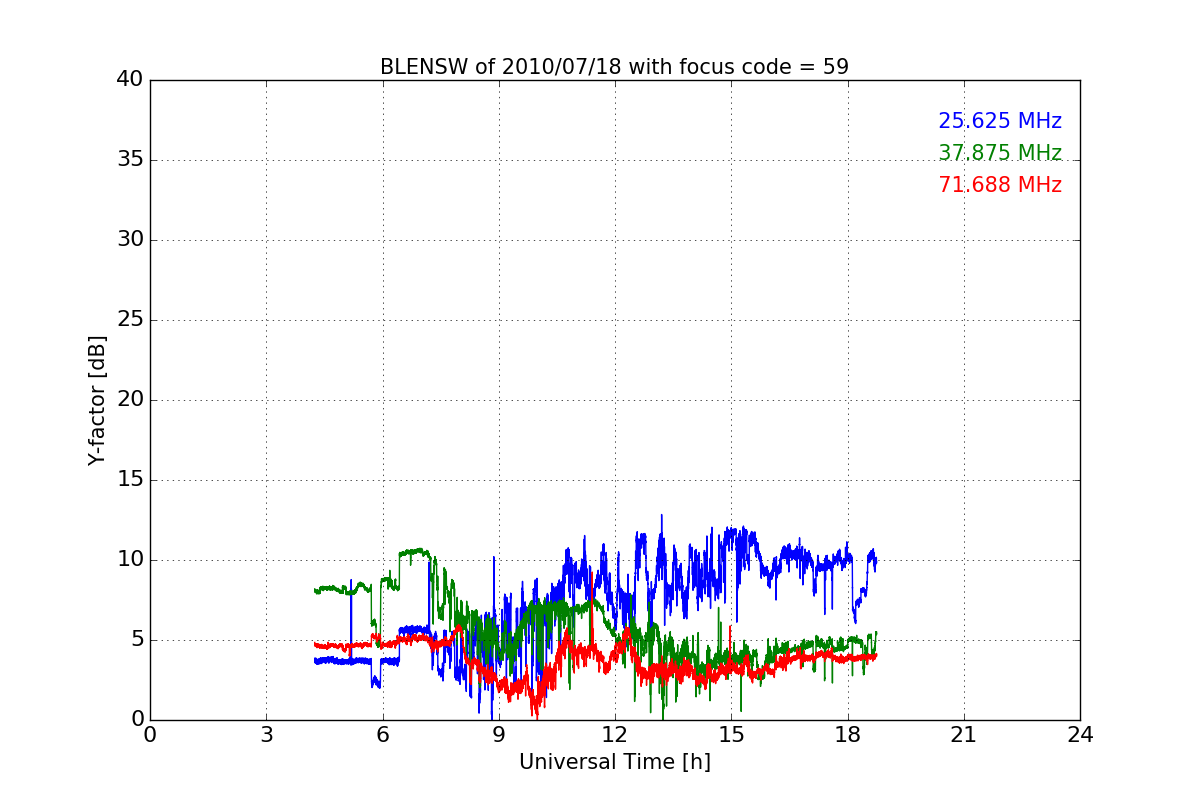Click the x-axis tick label 12
Viewport: 1200px width, 800px height.
pos(615,735)
